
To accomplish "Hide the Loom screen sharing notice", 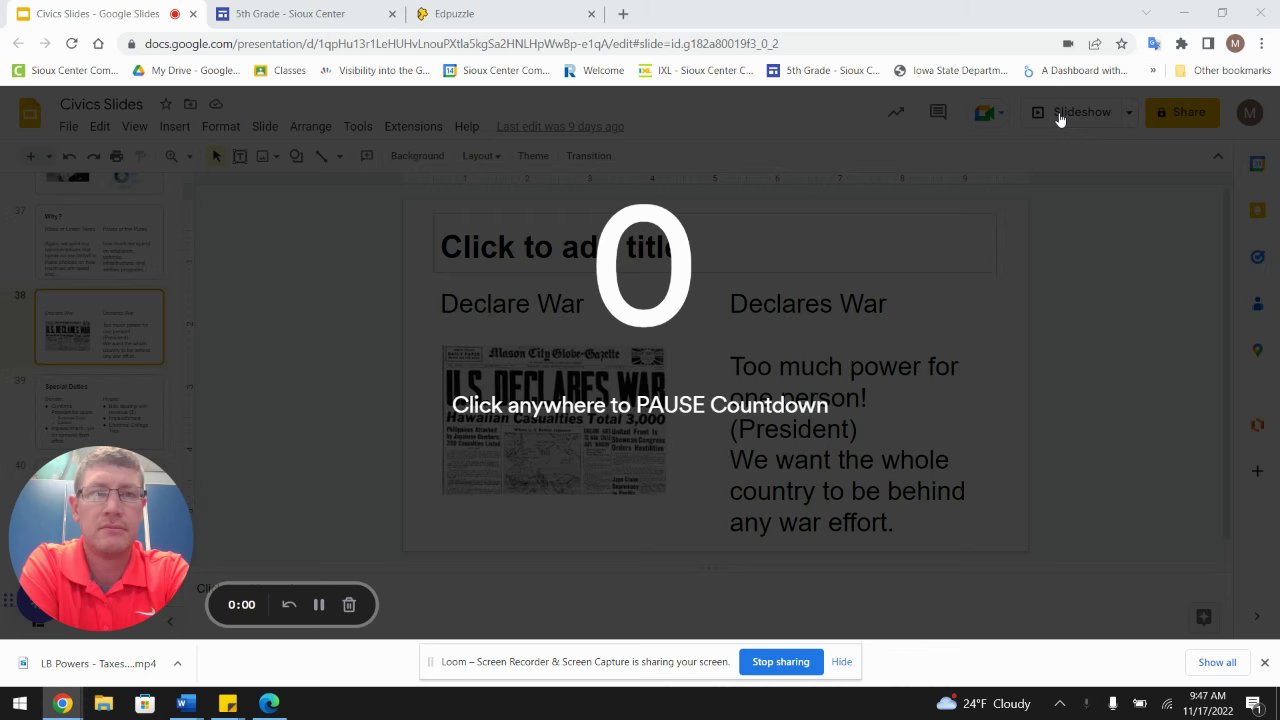I will click(842, 662).
